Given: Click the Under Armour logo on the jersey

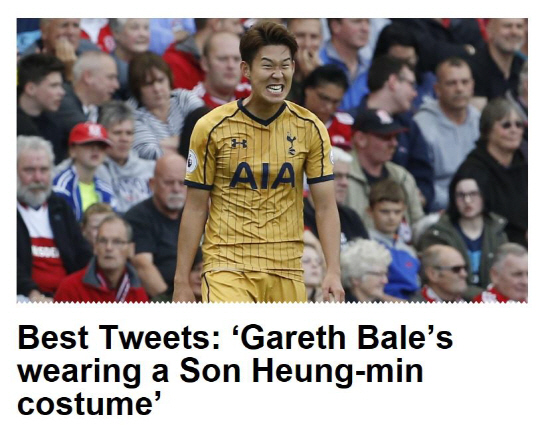Looking at the screenshot, I should [x=239, y=143].
